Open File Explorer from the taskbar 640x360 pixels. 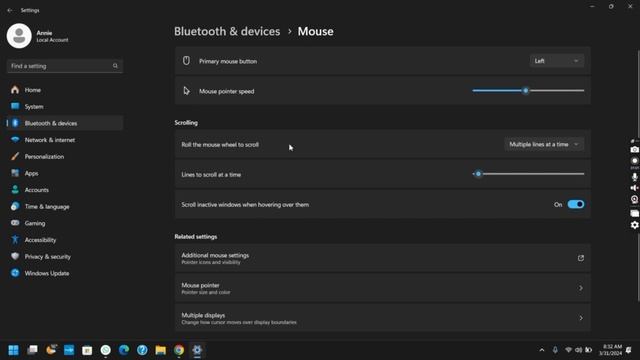(x=160, y=350)
